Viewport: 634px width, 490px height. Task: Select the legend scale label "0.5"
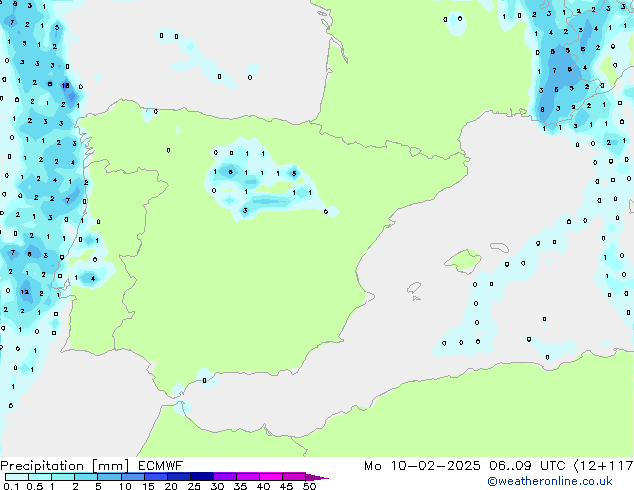pos(35,486)
